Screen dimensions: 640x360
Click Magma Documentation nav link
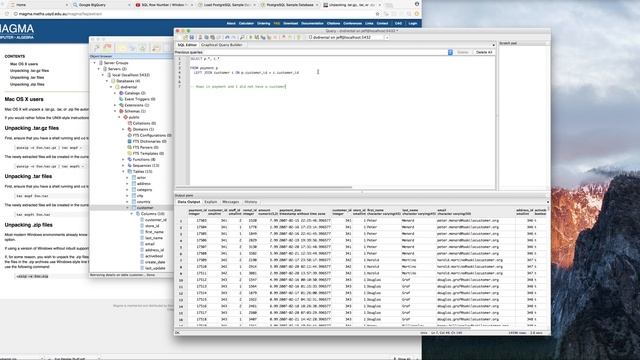tap(312, 24)
